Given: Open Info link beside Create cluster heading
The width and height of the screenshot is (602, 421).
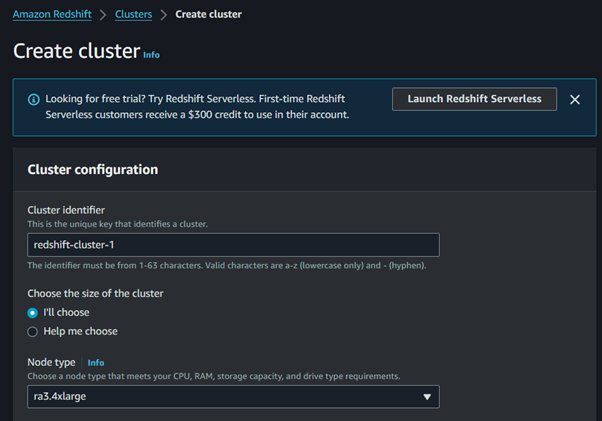Looking at the screenshot, I should point(151,55).
